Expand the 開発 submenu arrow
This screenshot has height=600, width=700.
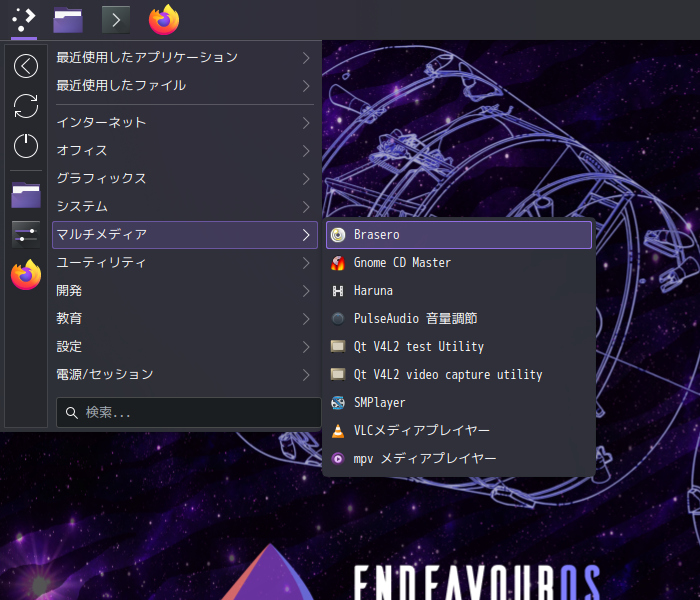tap(306, 291)
